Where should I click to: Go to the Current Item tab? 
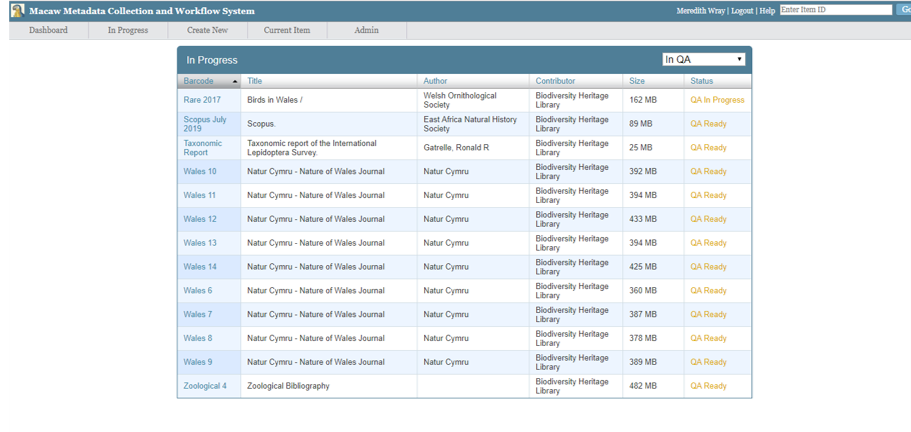click(287, 30)
